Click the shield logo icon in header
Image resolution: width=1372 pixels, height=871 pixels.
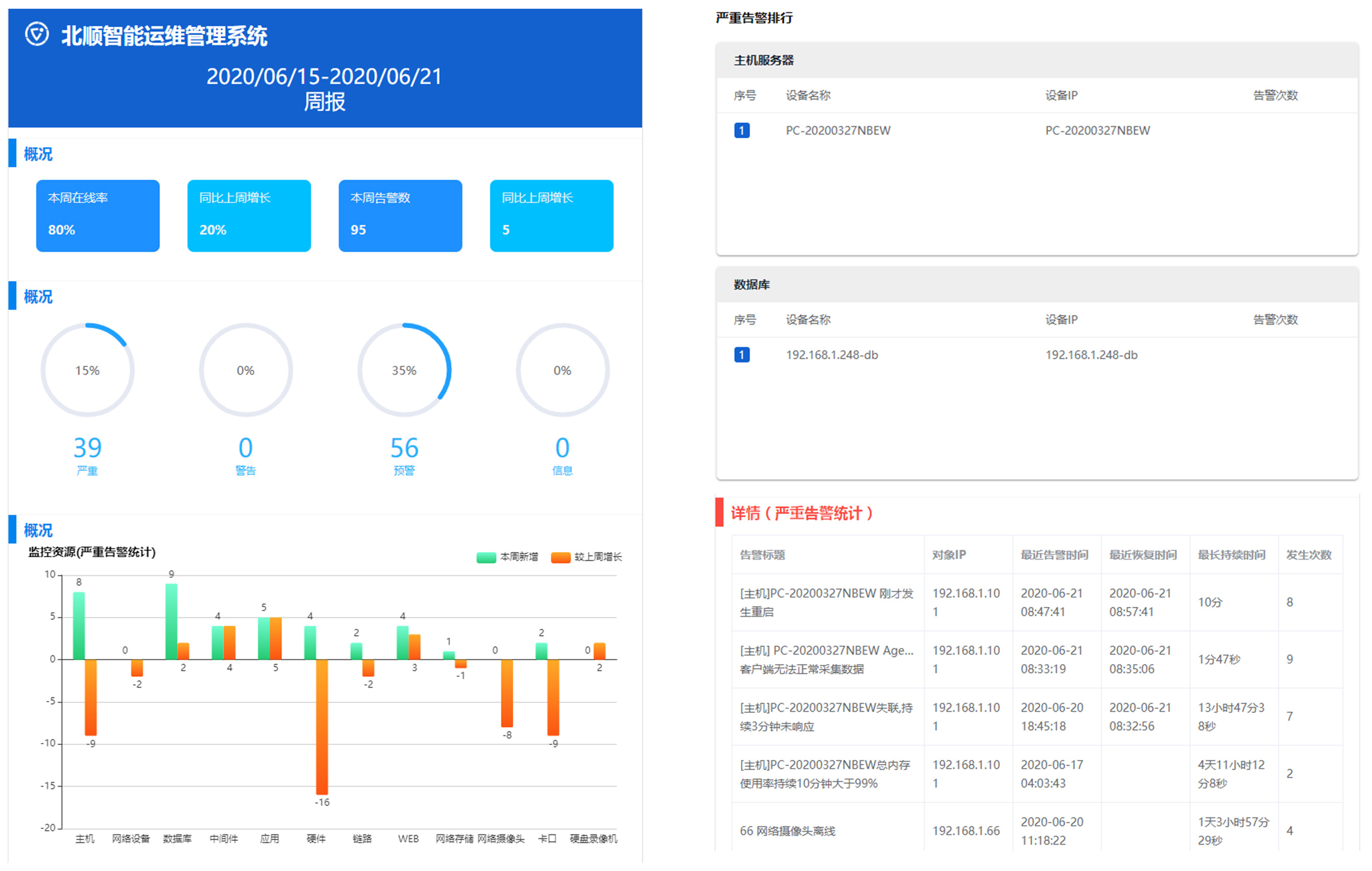(37, 34)
